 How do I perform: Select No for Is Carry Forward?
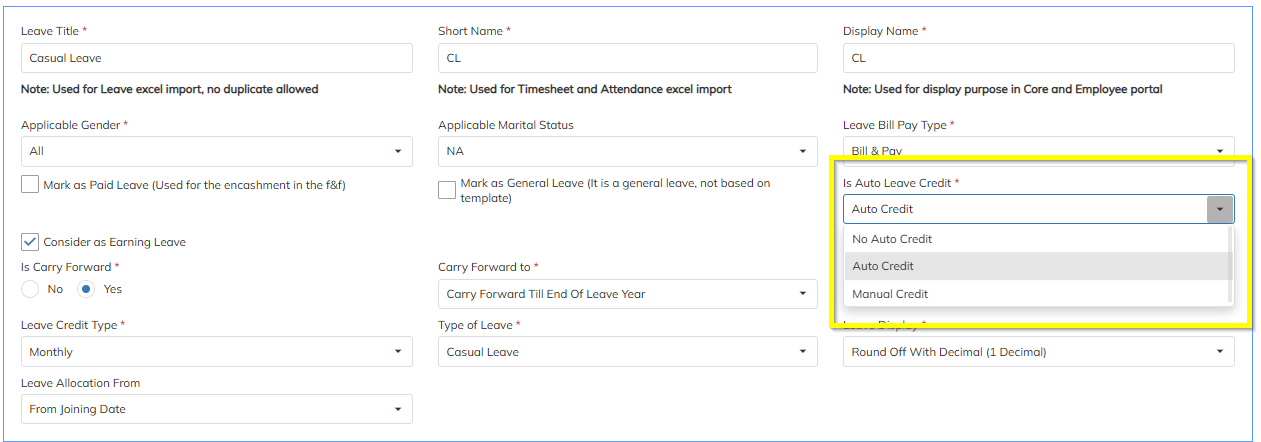pyautogui.click(x=30, y=289)
